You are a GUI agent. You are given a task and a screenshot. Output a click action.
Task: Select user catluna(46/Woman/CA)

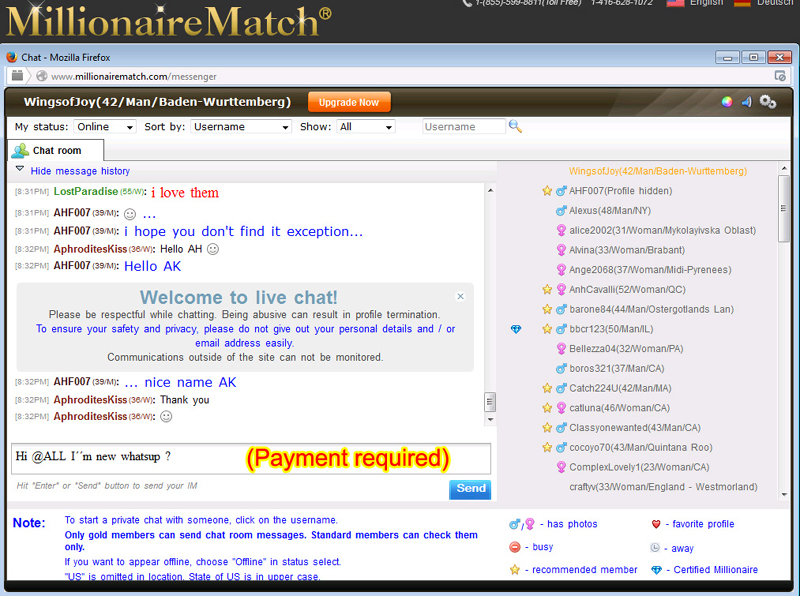click(x=619, y=408)
